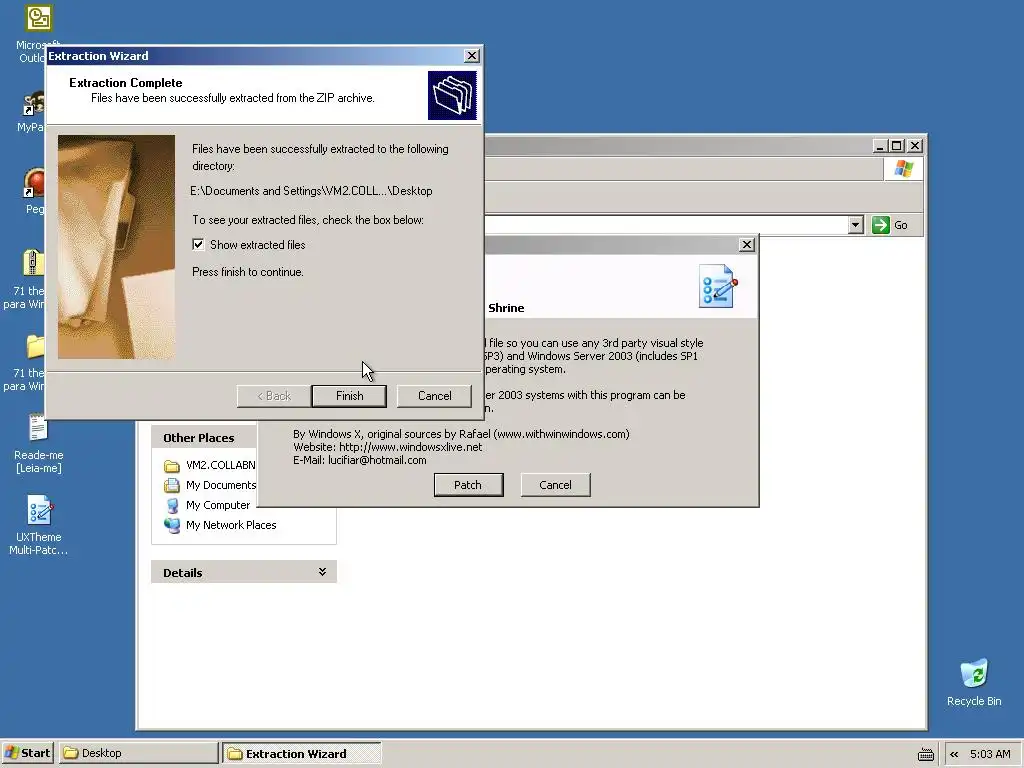Click the Windows flag logo in Explorer
1024x768 pixels.
(903, 168)
